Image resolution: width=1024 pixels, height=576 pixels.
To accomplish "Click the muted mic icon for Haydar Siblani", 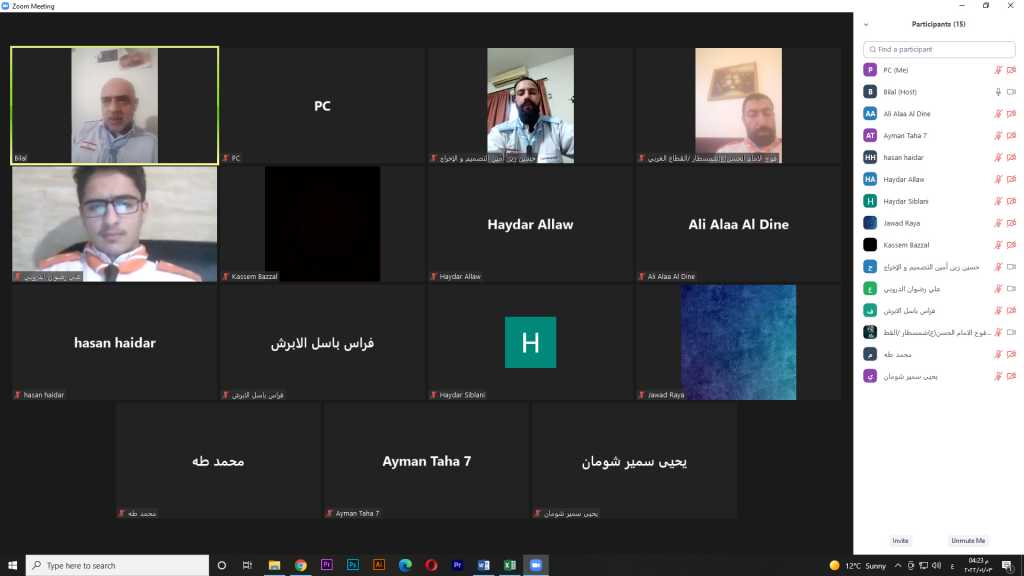I will (997, 201).
